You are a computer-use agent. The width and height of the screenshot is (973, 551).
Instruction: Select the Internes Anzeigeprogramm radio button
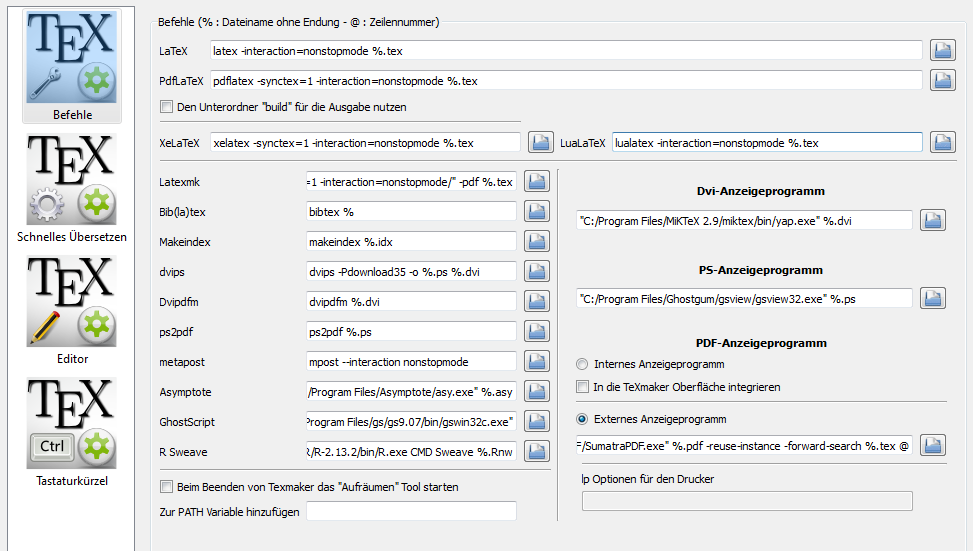pyautogui.click(x=583, y=365)
